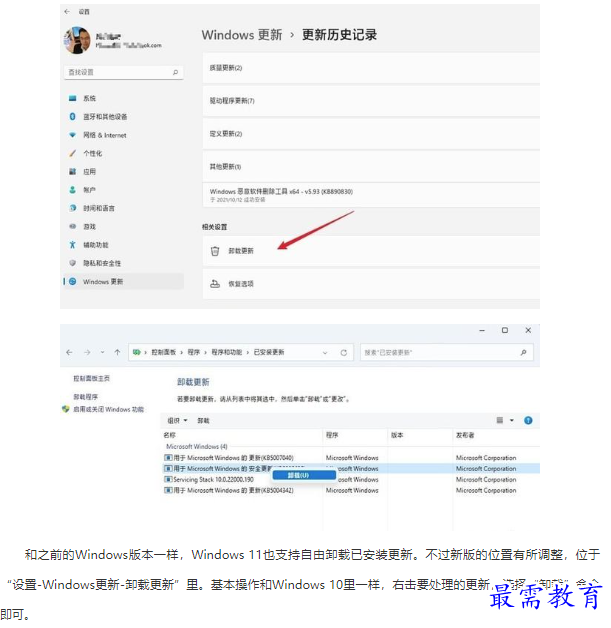
Task: Click 已安装更新 in the address breadcrumb
Action: click(269, 352)
